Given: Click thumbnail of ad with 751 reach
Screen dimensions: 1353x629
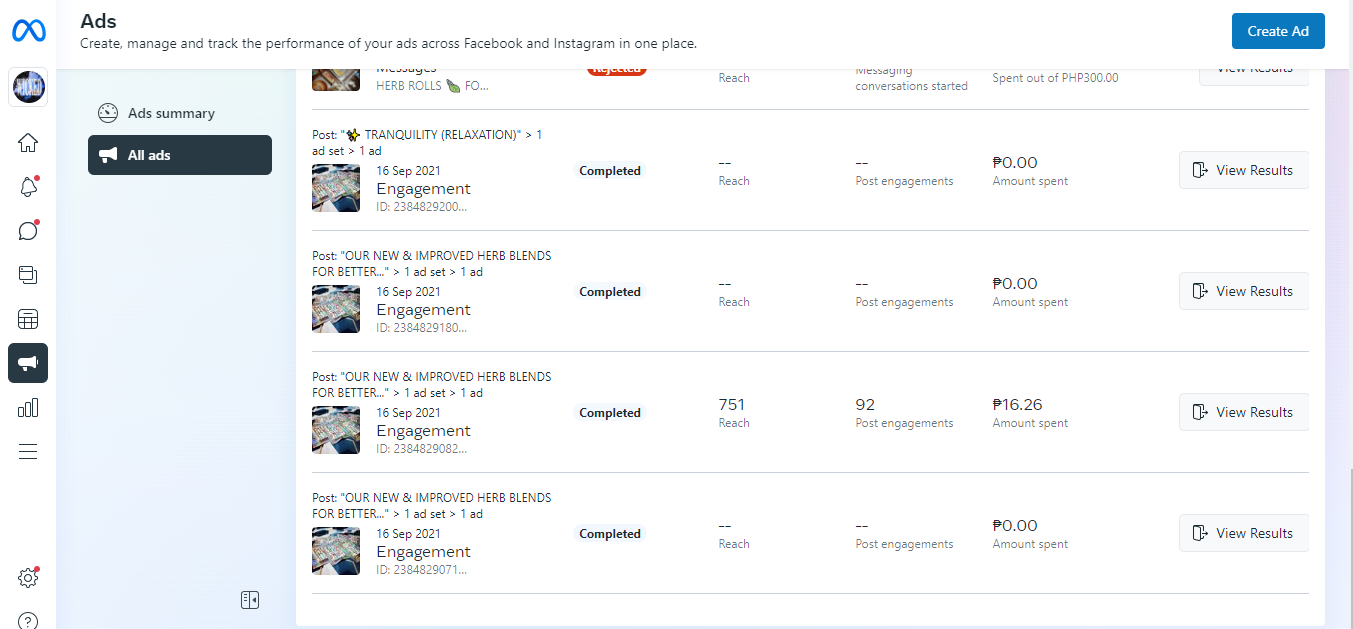Looking at the screenshot, I should 336,430.
